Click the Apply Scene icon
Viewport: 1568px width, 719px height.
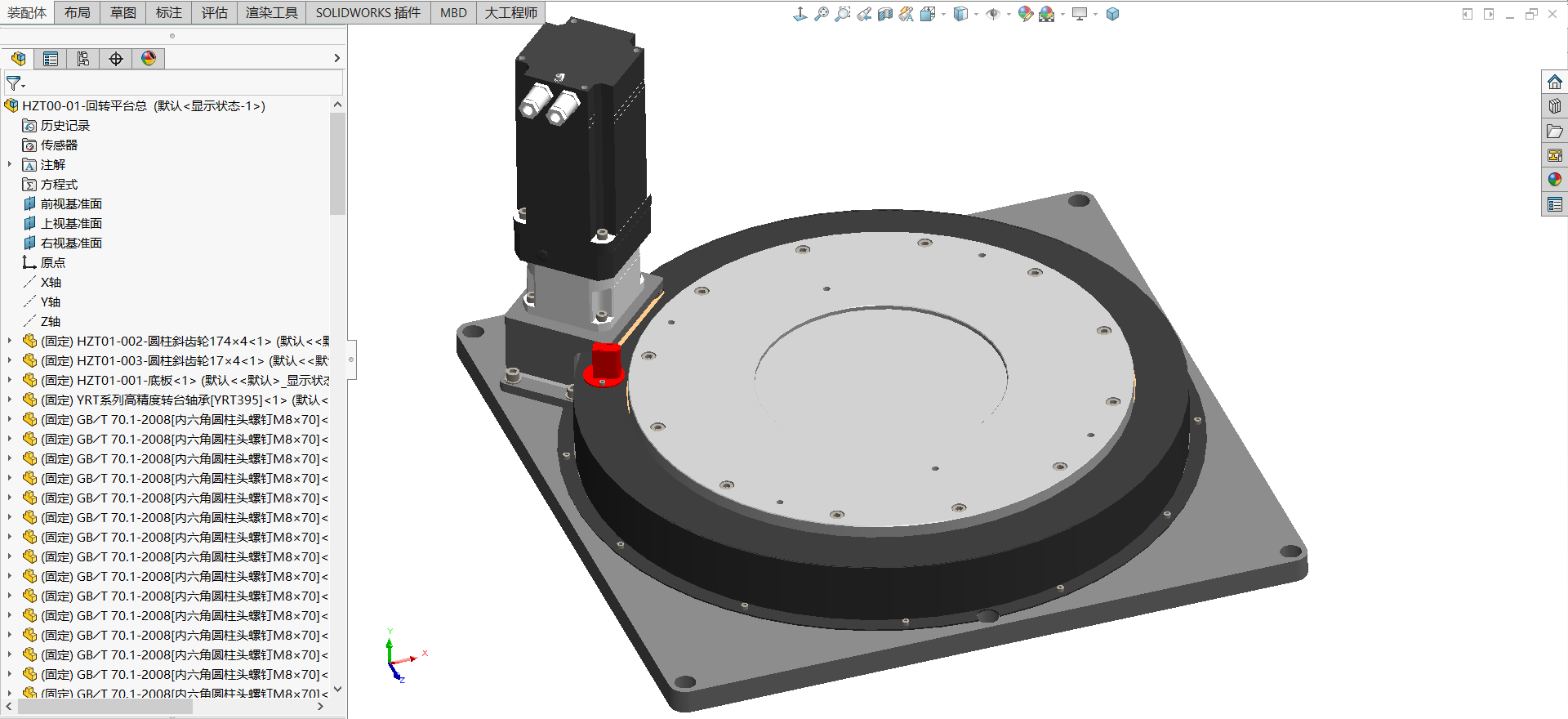pos(1047,14)
